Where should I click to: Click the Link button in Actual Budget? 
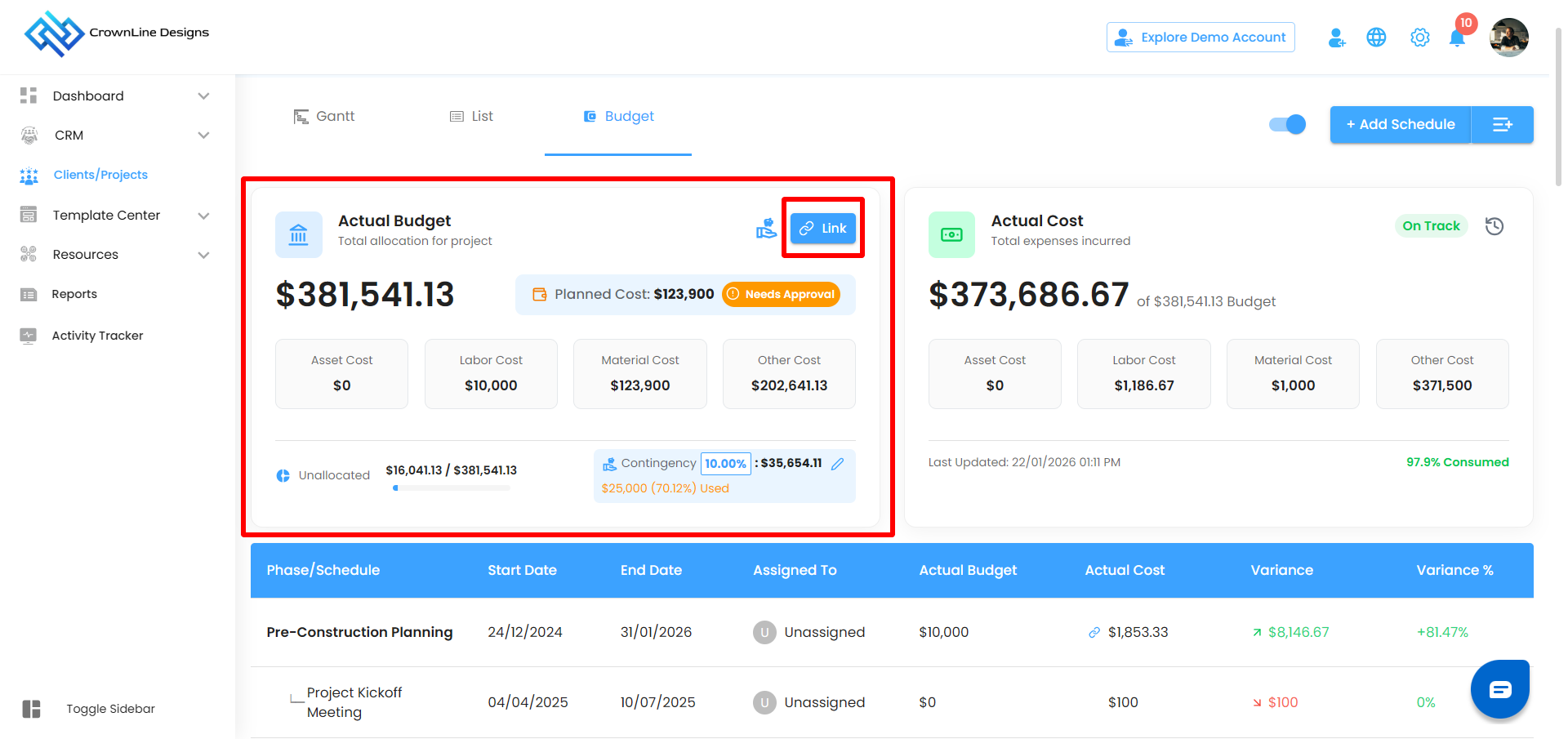(823, 229)
